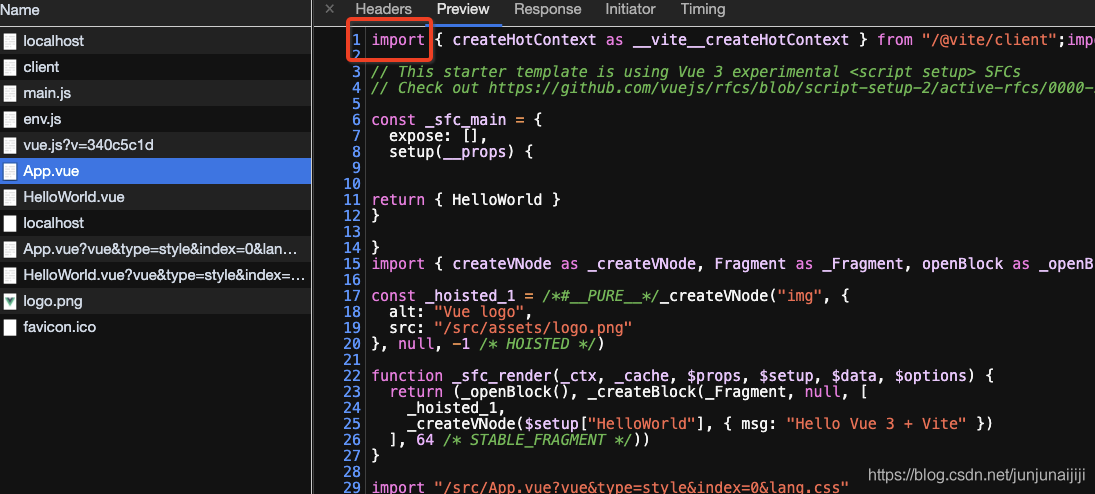
Task: Click the Vue logo icon beside logo.png
Action: tap(10, 301)
